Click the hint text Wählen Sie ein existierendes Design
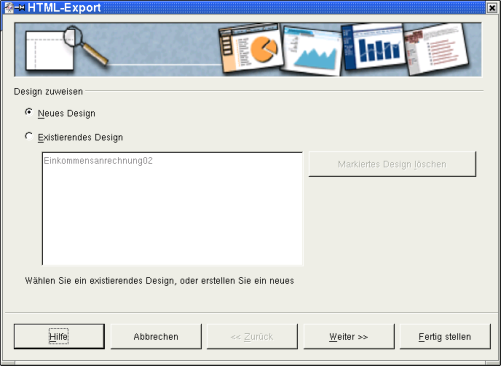Screen dimensions: 501x366 pos(159,281)
